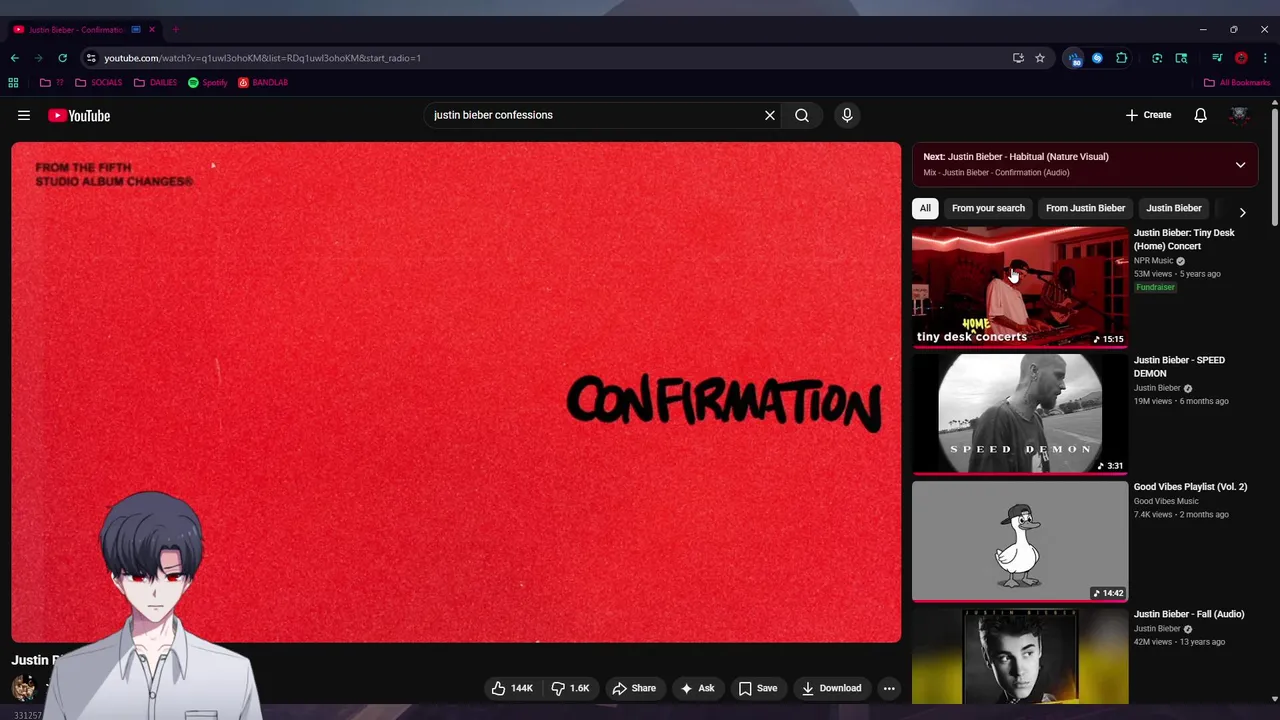Click the magnifier search button
Image resolution: width=1280 pixels, height=720 pixels.
[802, 115]
